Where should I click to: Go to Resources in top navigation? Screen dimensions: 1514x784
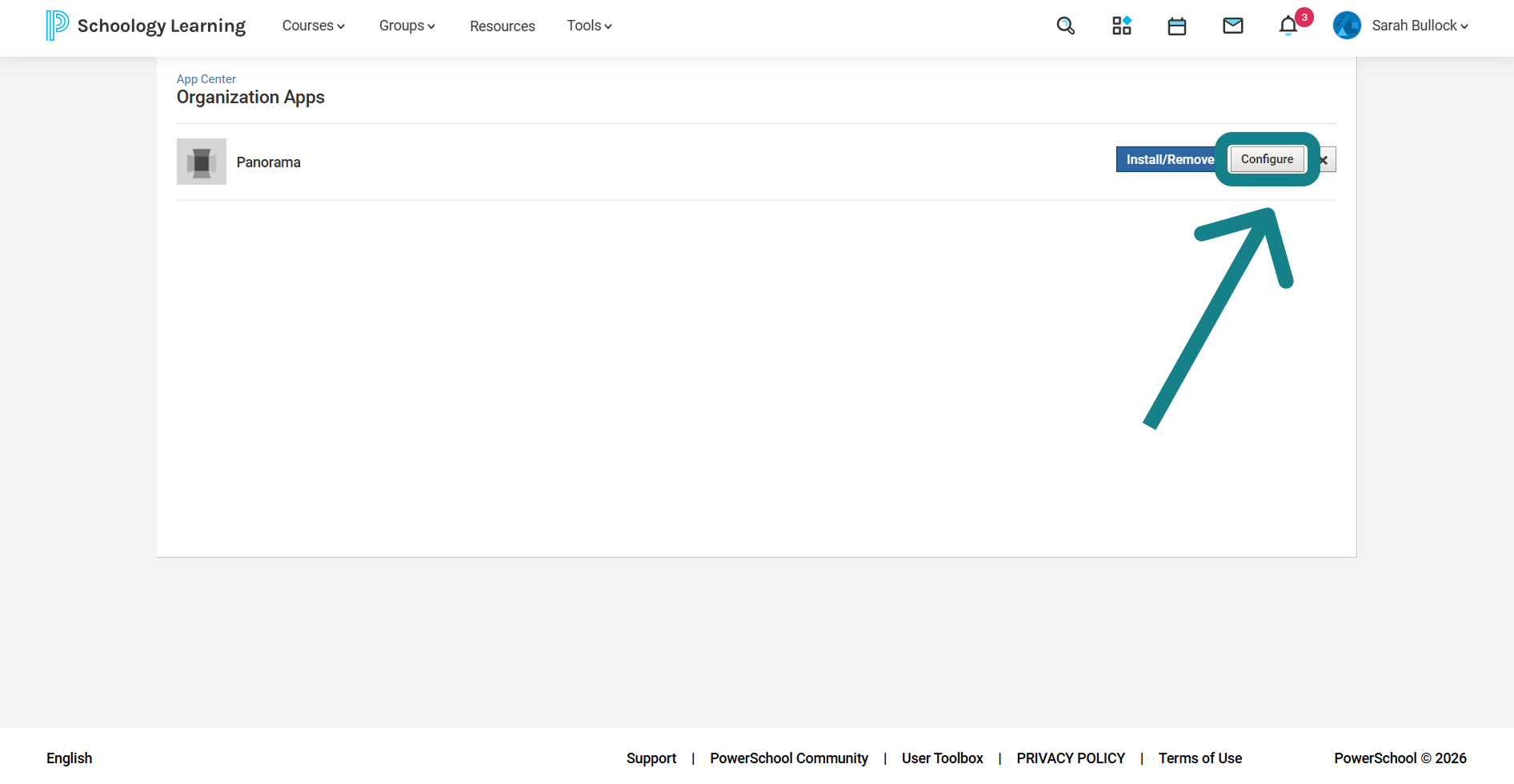pyautogui.click(x=503, y=26)
